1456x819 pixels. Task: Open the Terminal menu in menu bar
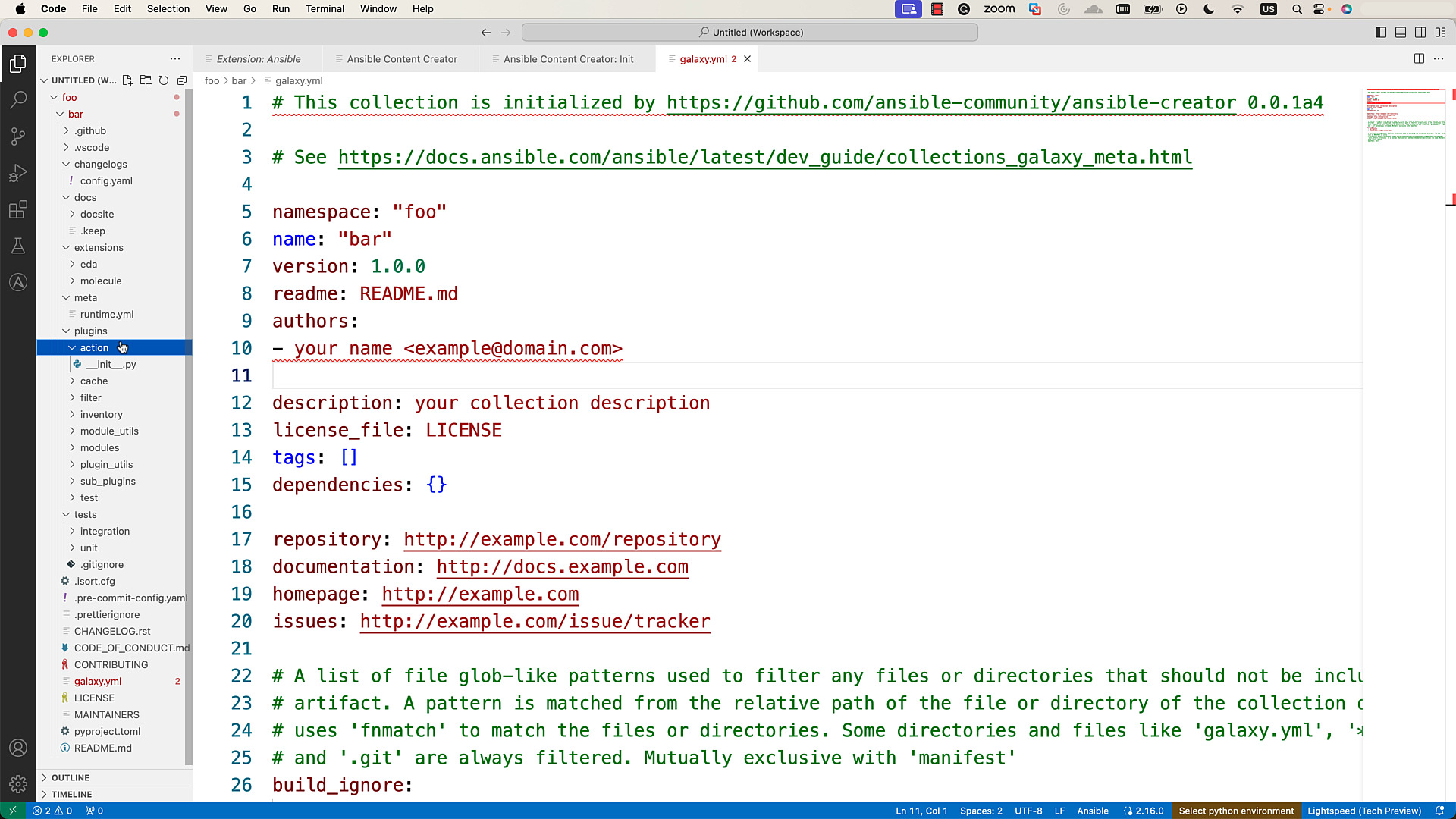click(x=325, y=9)
